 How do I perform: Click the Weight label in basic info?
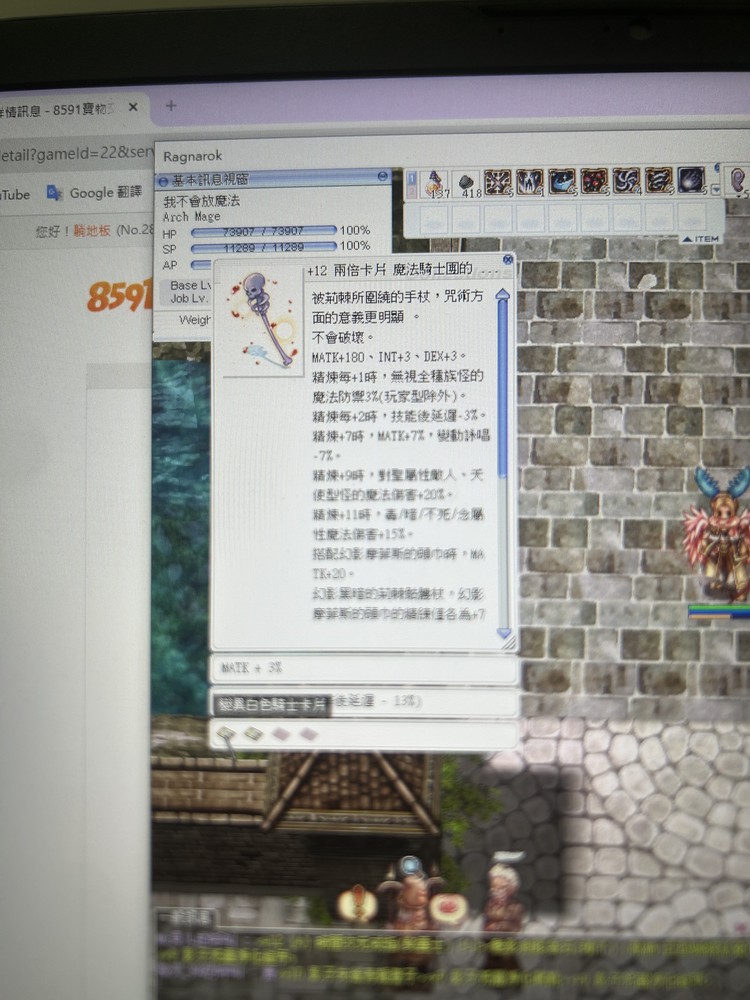pyautogui.click(x=195, y=320)
